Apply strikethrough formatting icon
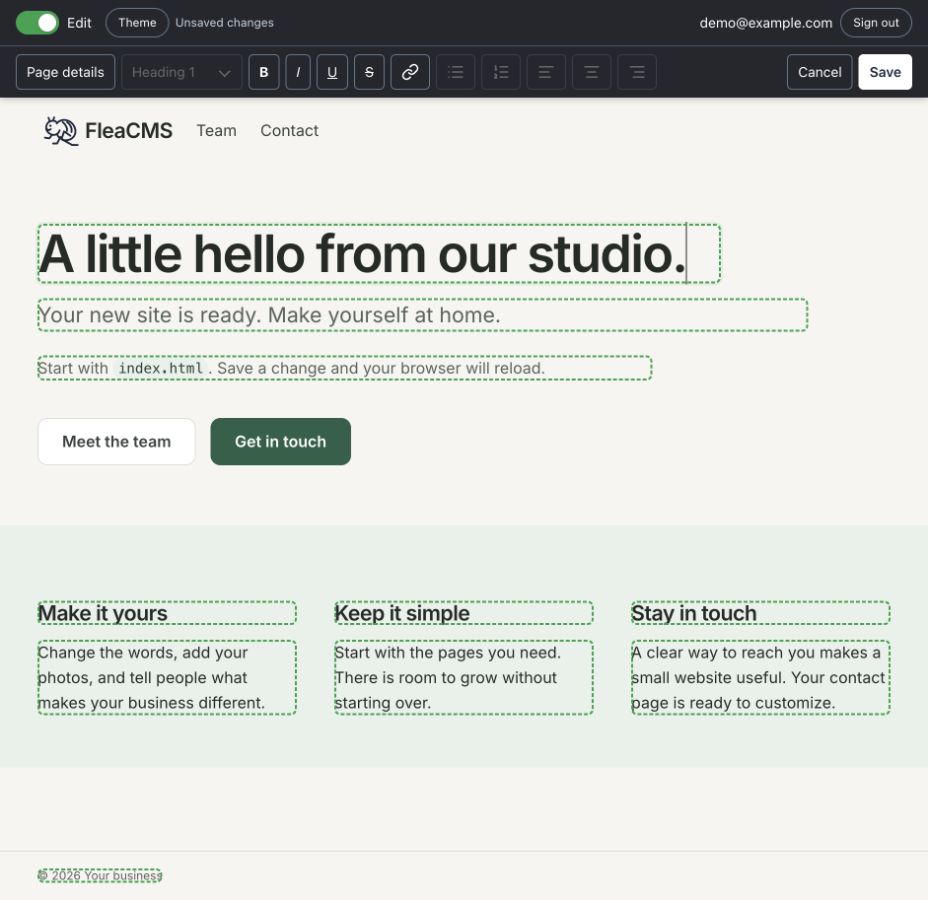928x900 pixels. pos(369,72)
